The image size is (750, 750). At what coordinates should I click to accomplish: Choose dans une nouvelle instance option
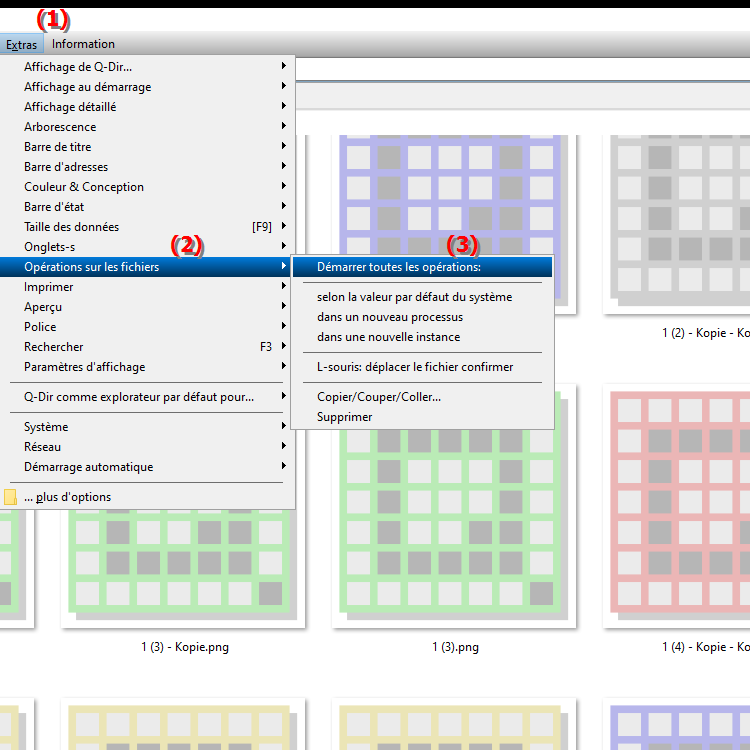tap(388, 337)
